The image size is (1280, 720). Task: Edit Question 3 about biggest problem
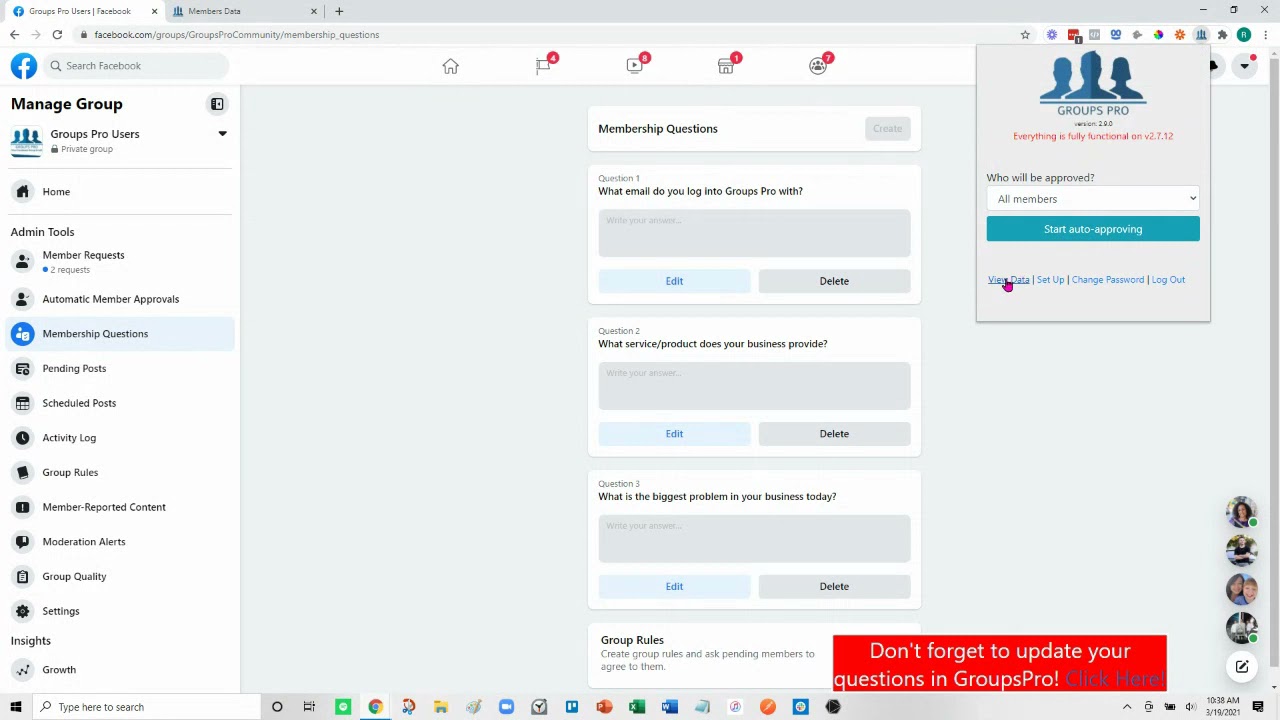pos(674,587)
